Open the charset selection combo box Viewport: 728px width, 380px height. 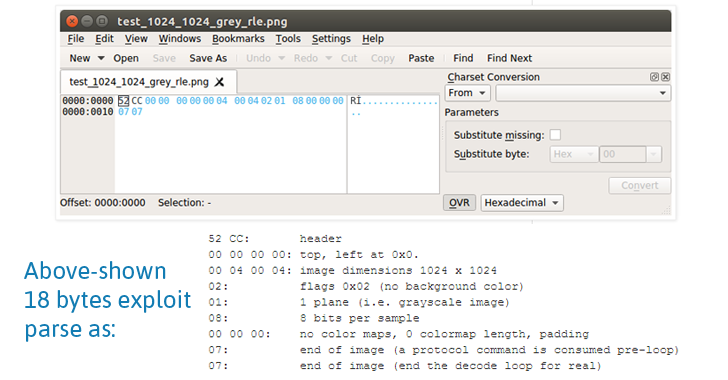583,93
